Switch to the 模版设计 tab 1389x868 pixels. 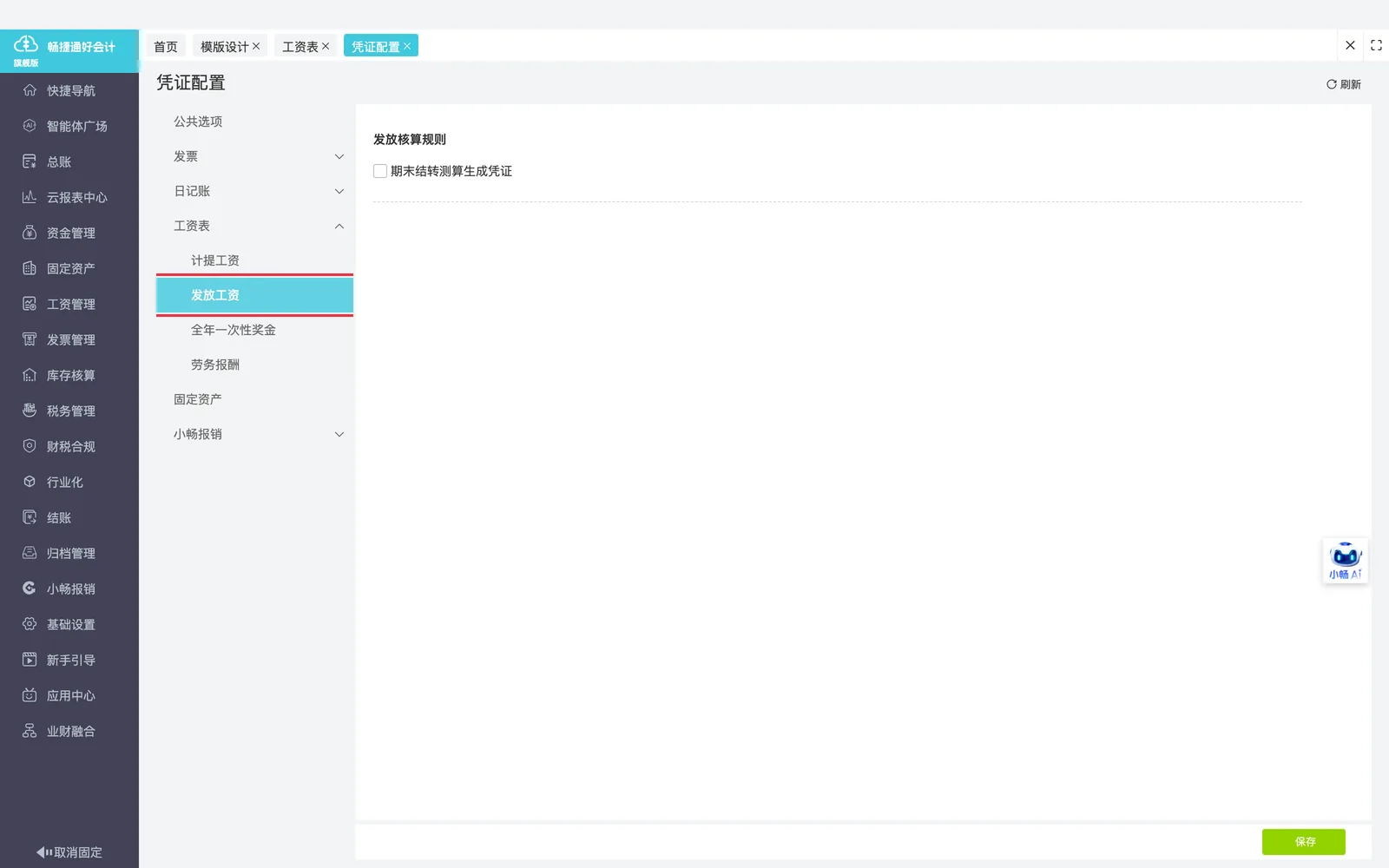click(x=224, y=46)
